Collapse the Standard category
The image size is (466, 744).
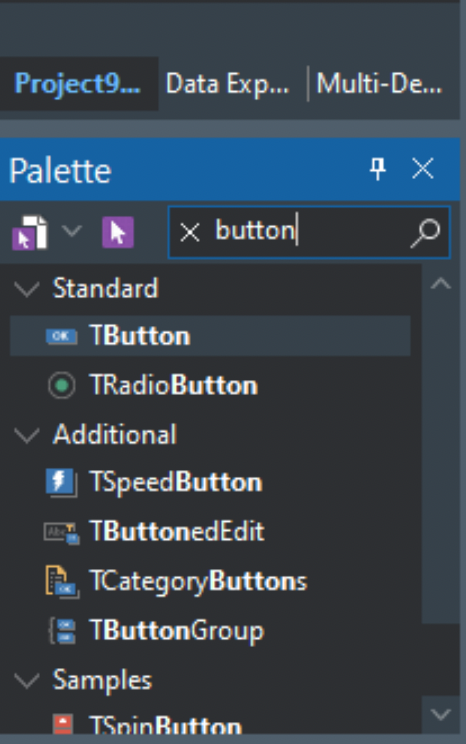point(27,288)
